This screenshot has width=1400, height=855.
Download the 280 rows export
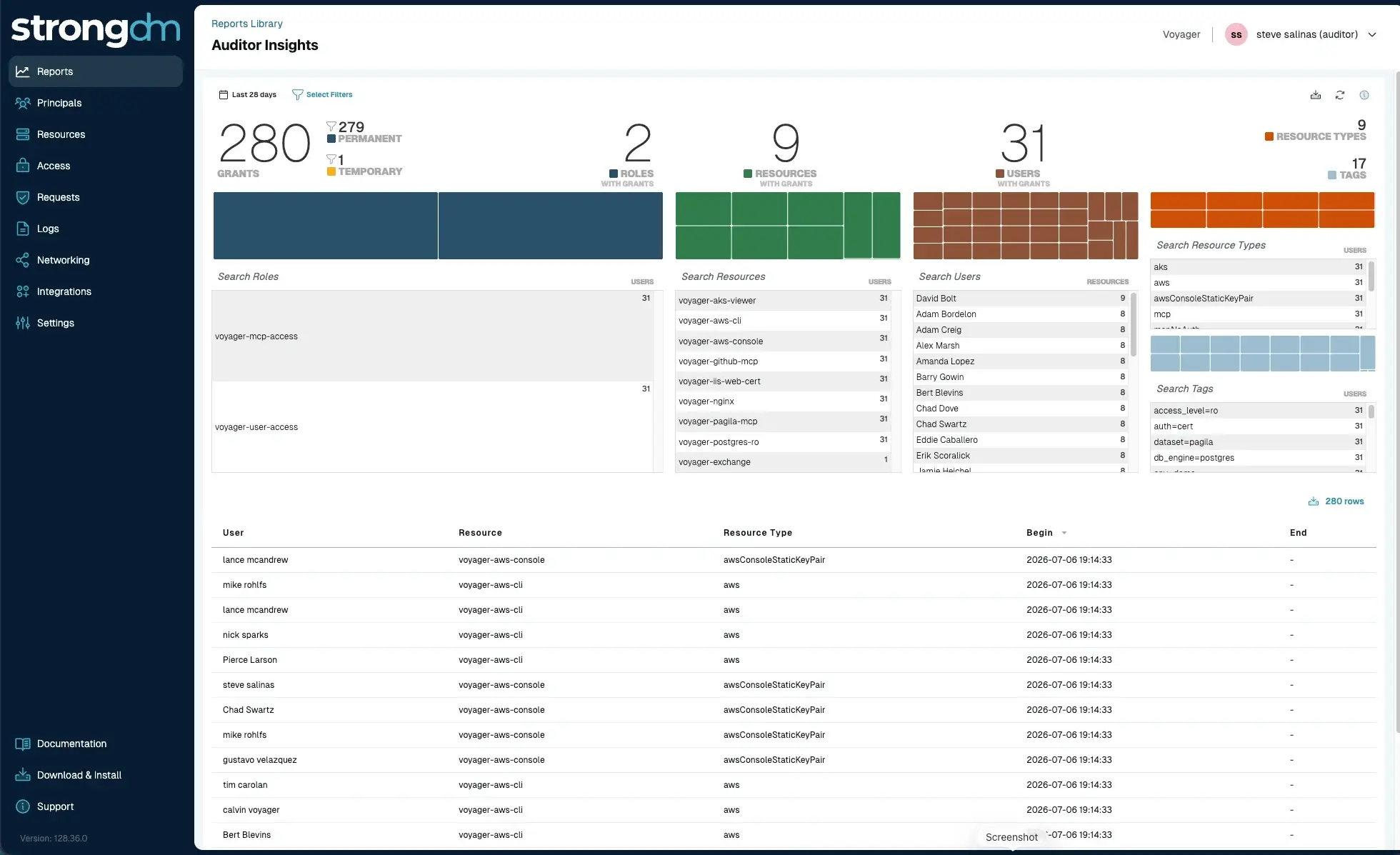coord(1336,501)
